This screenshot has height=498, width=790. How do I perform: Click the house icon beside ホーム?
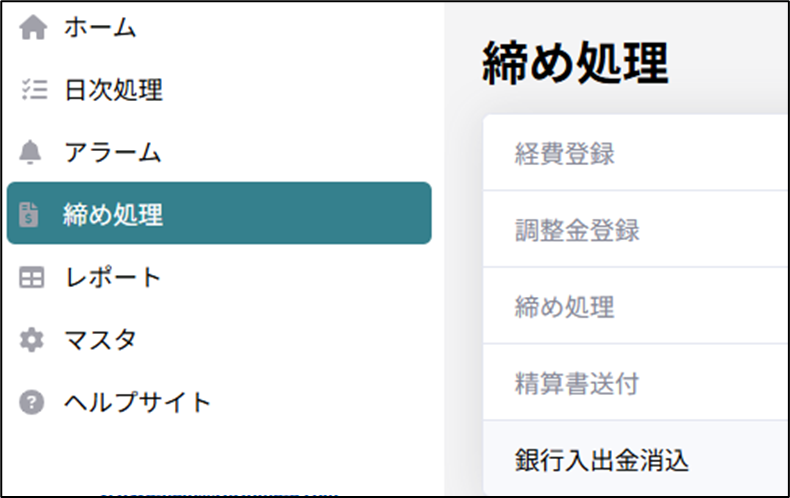tap(33, 29)
